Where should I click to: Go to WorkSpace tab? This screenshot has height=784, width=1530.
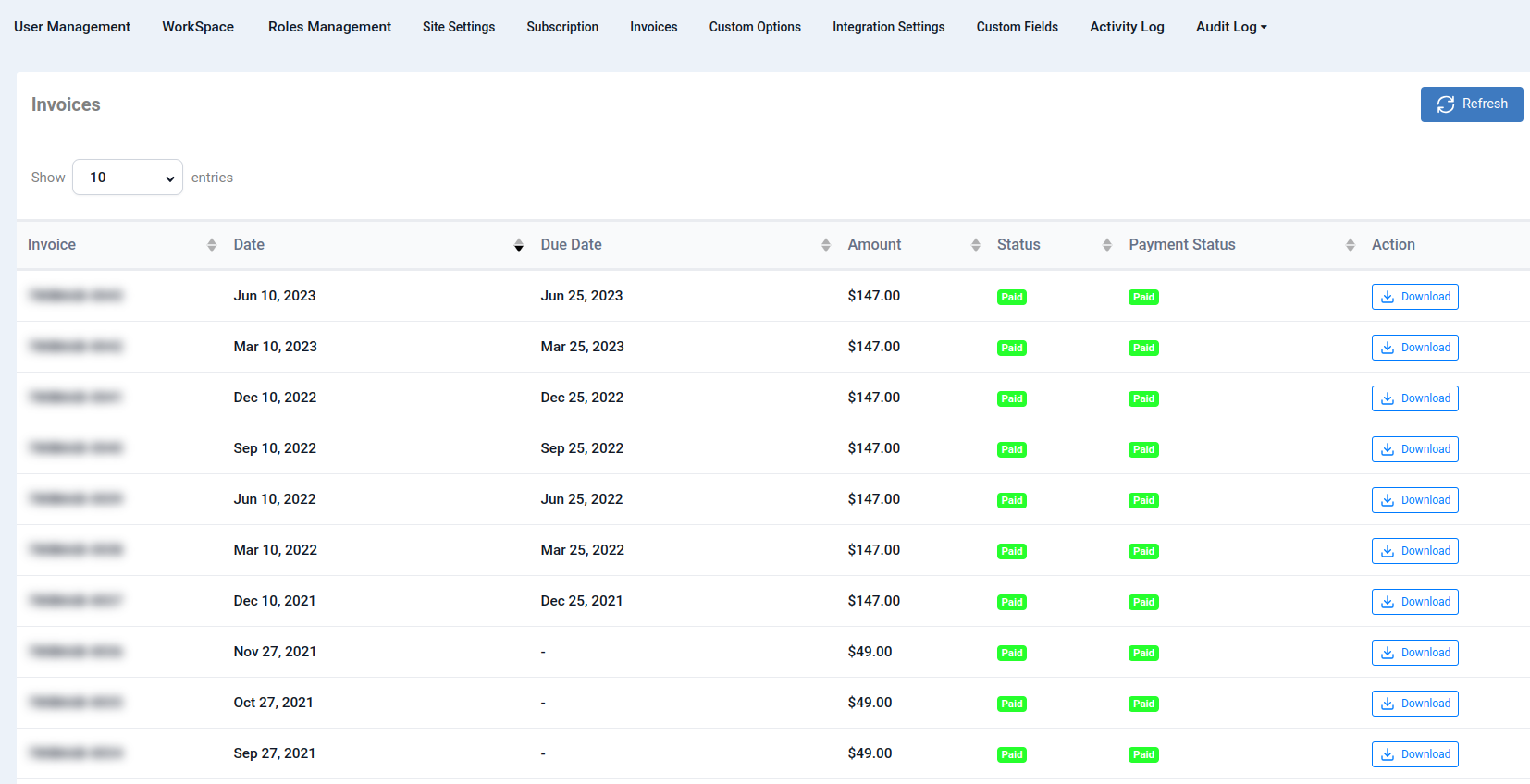198,27
